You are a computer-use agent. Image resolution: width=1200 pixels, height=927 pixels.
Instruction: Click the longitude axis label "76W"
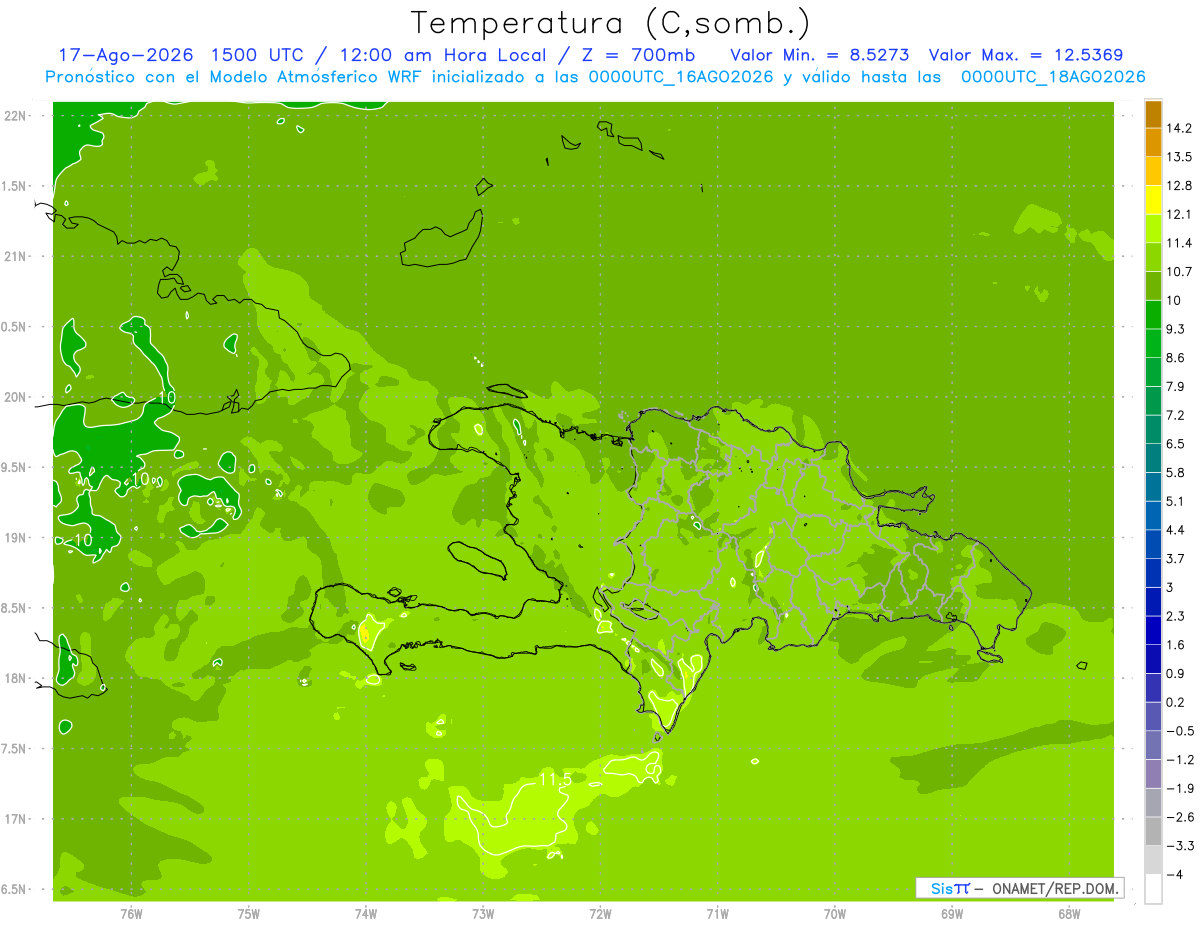[131, 914]
